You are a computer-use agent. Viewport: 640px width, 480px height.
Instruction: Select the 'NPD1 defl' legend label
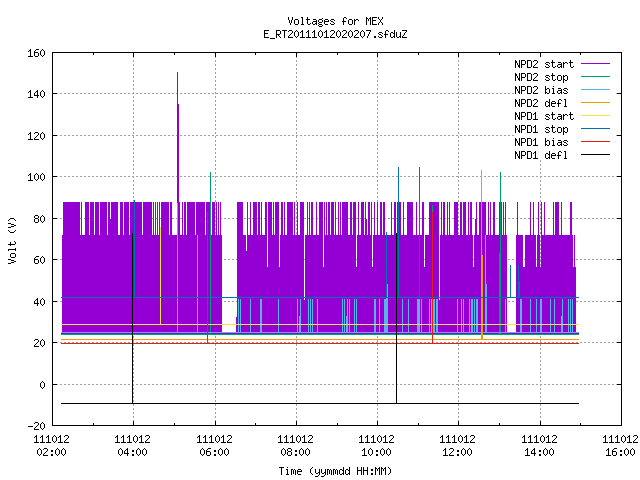pos(540,156)
